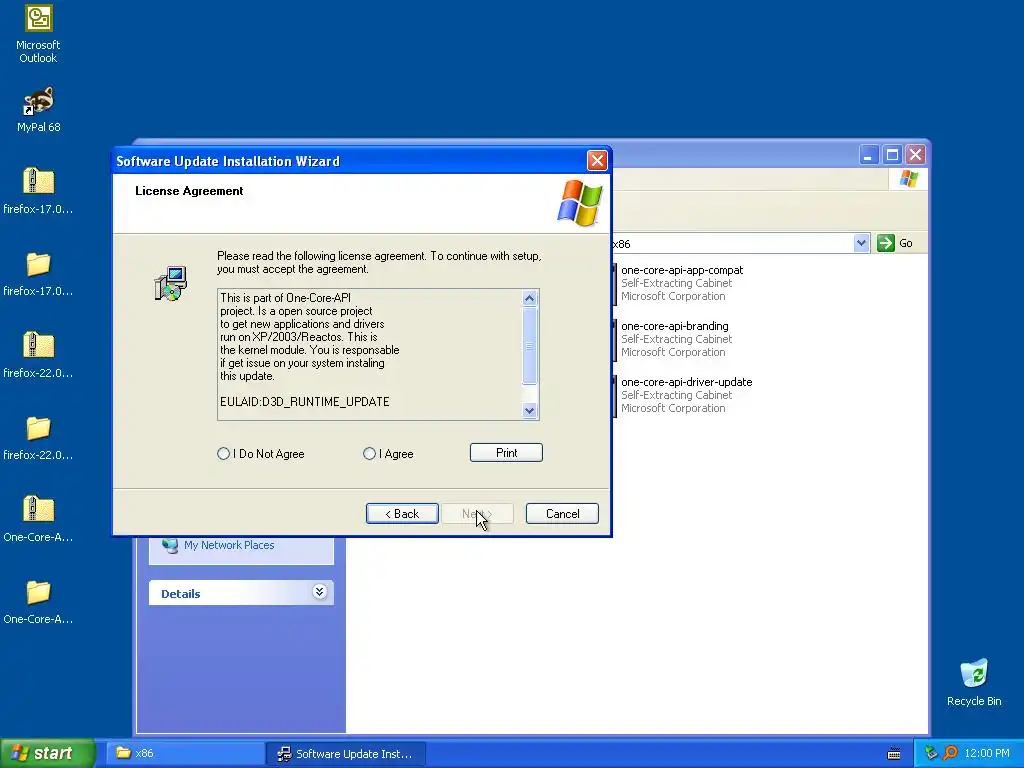This screenshot has height=768, width=1024.
Task: Click the My Network Places globe icon
Action: [170, 545]
